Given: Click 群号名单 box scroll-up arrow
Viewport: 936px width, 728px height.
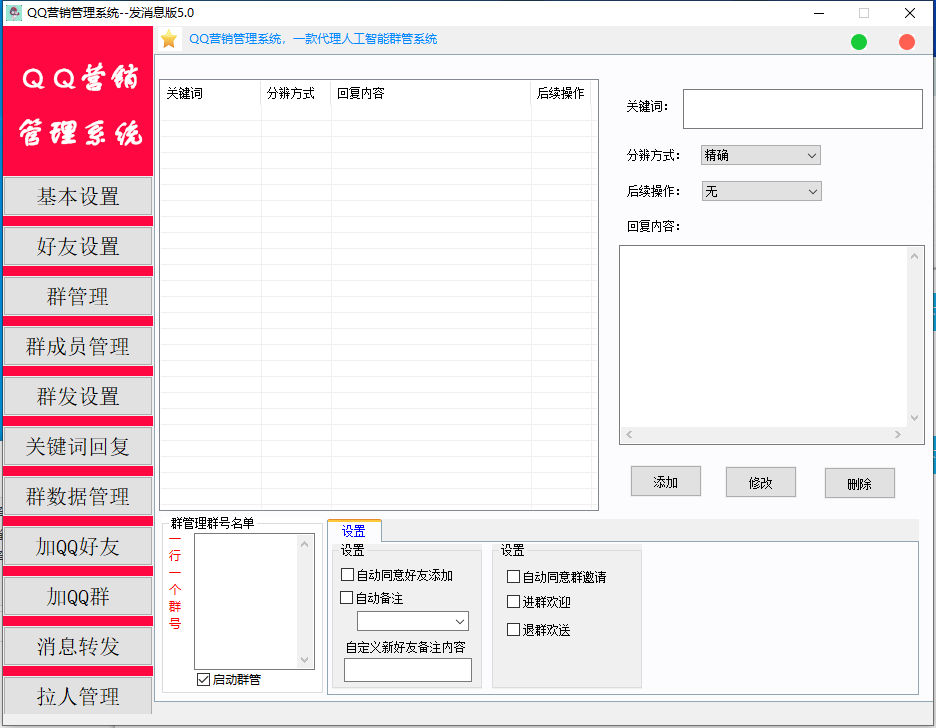Looking at the screenshot, I should tap(304, 544).
